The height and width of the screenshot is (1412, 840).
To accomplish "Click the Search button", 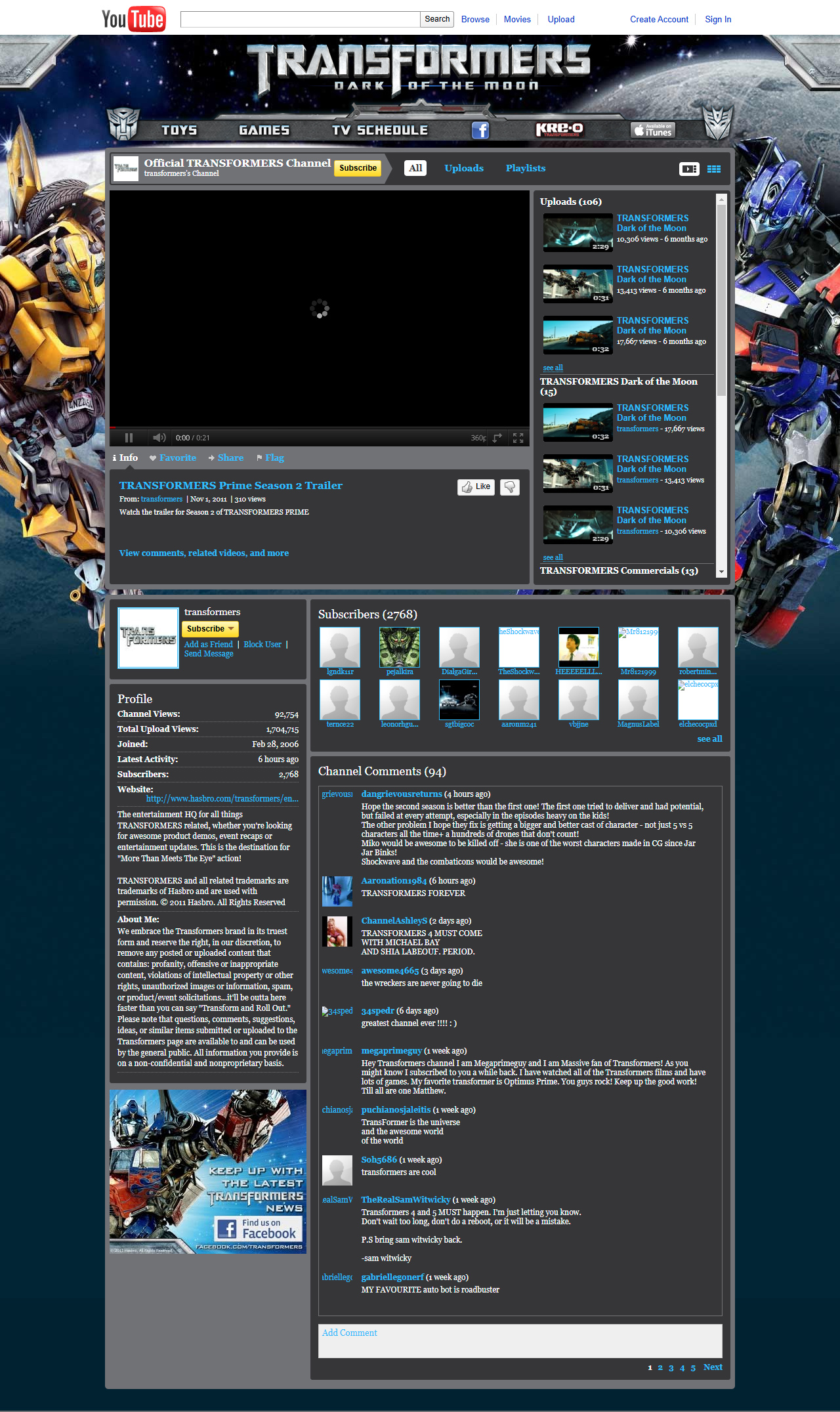I will tap(437, 19).
